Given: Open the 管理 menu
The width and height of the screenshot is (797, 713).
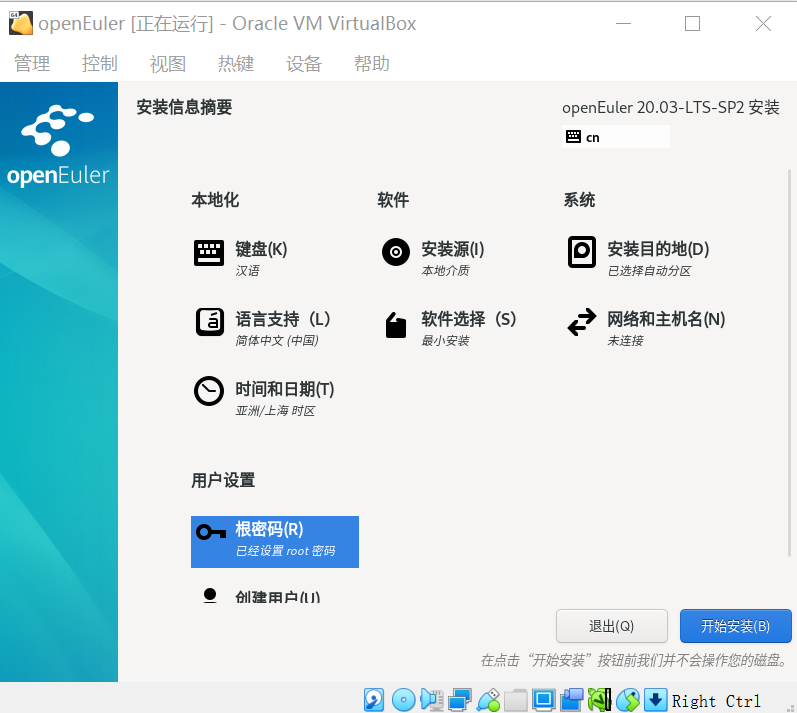Looking at the screenshot, I should coord(32,64).
